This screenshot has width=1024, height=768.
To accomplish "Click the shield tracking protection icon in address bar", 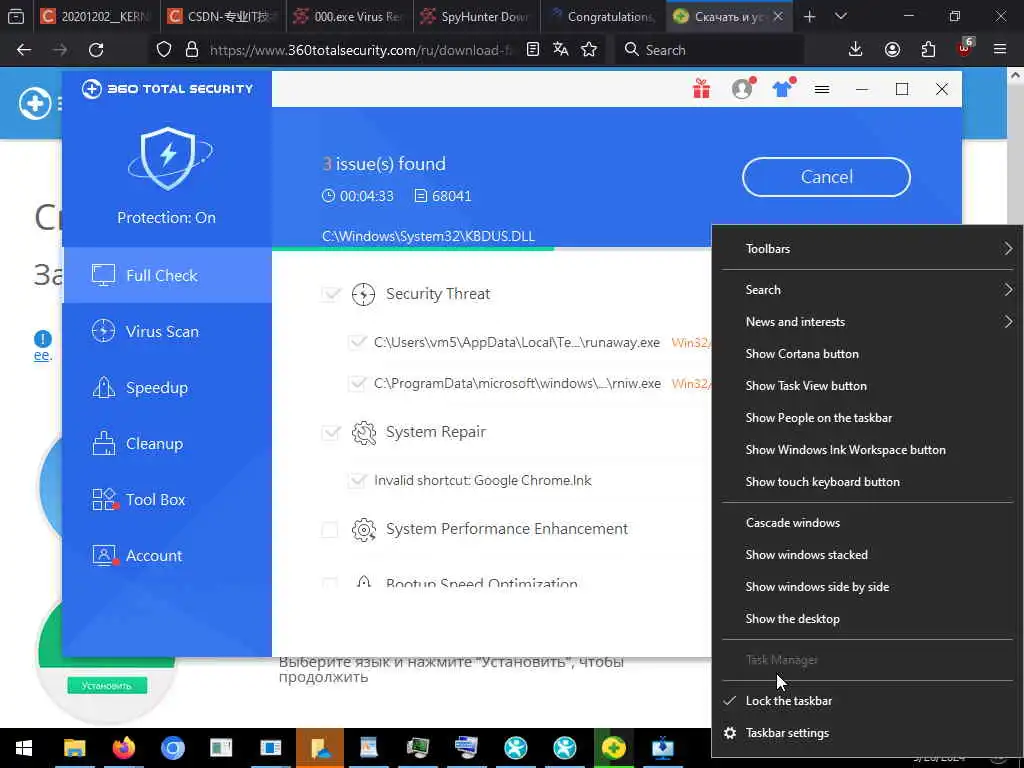I will coord(164,50).
